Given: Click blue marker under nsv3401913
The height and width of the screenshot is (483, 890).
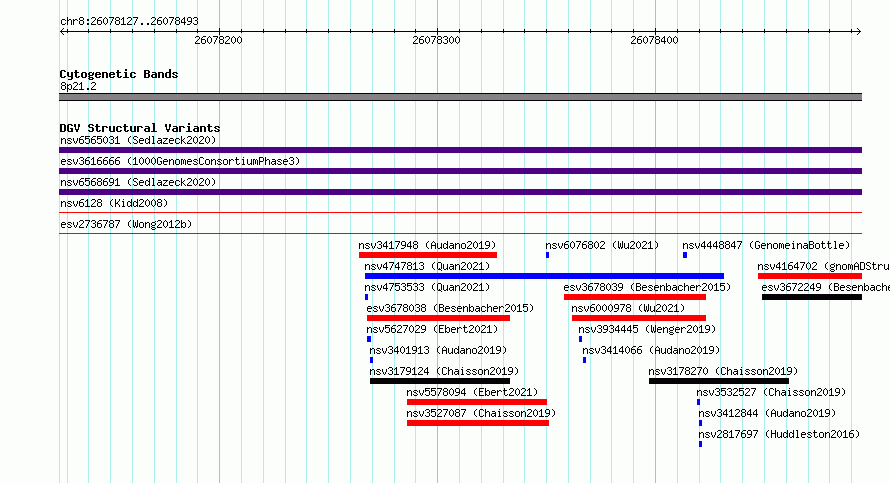Looking at the screenshot, I should 372,360.
